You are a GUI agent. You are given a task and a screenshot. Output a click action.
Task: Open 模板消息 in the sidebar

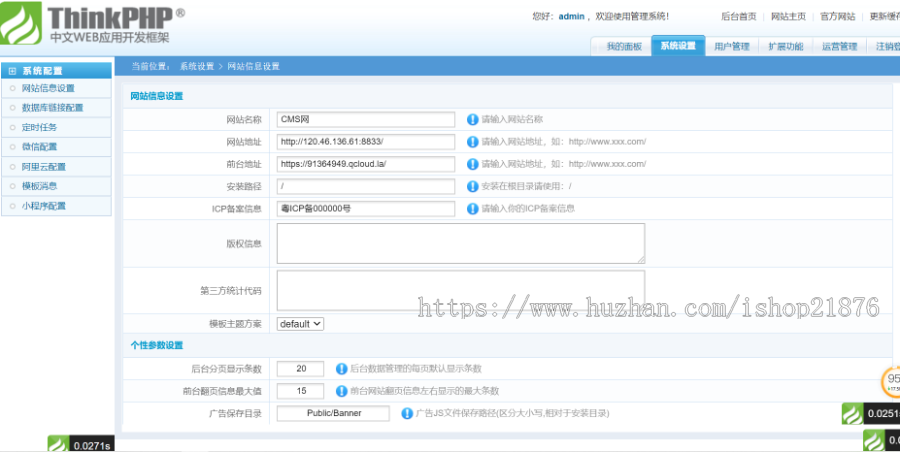coord(39,186)
